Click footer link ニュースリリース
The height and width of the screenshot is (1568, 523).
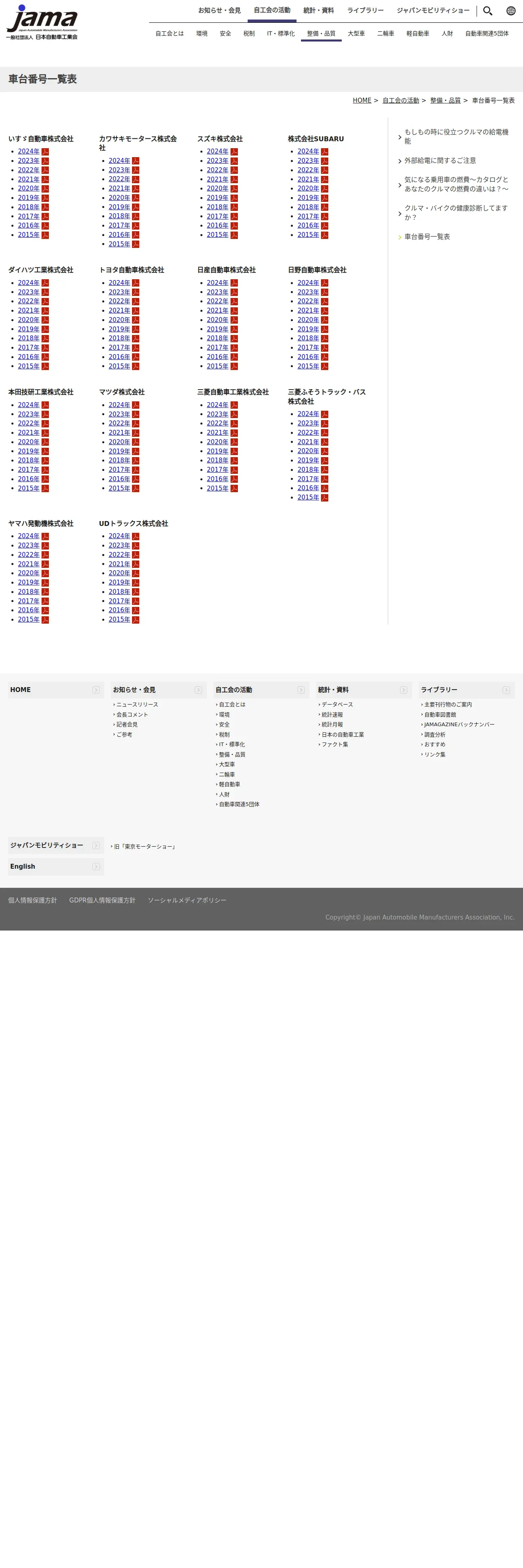tap(137, 705)
